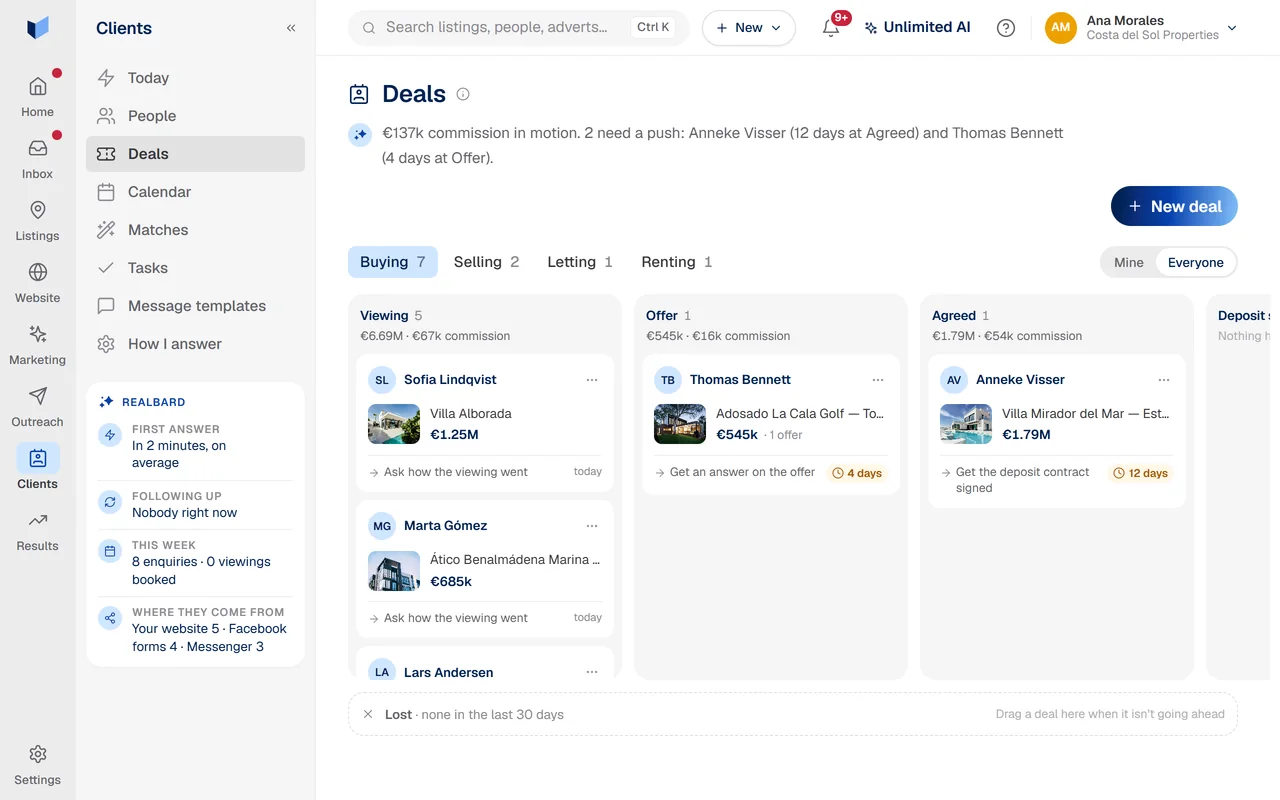This screenshot has width=1280, height=800.
Task: Open How I answer
Action: [x=196, y=344]
